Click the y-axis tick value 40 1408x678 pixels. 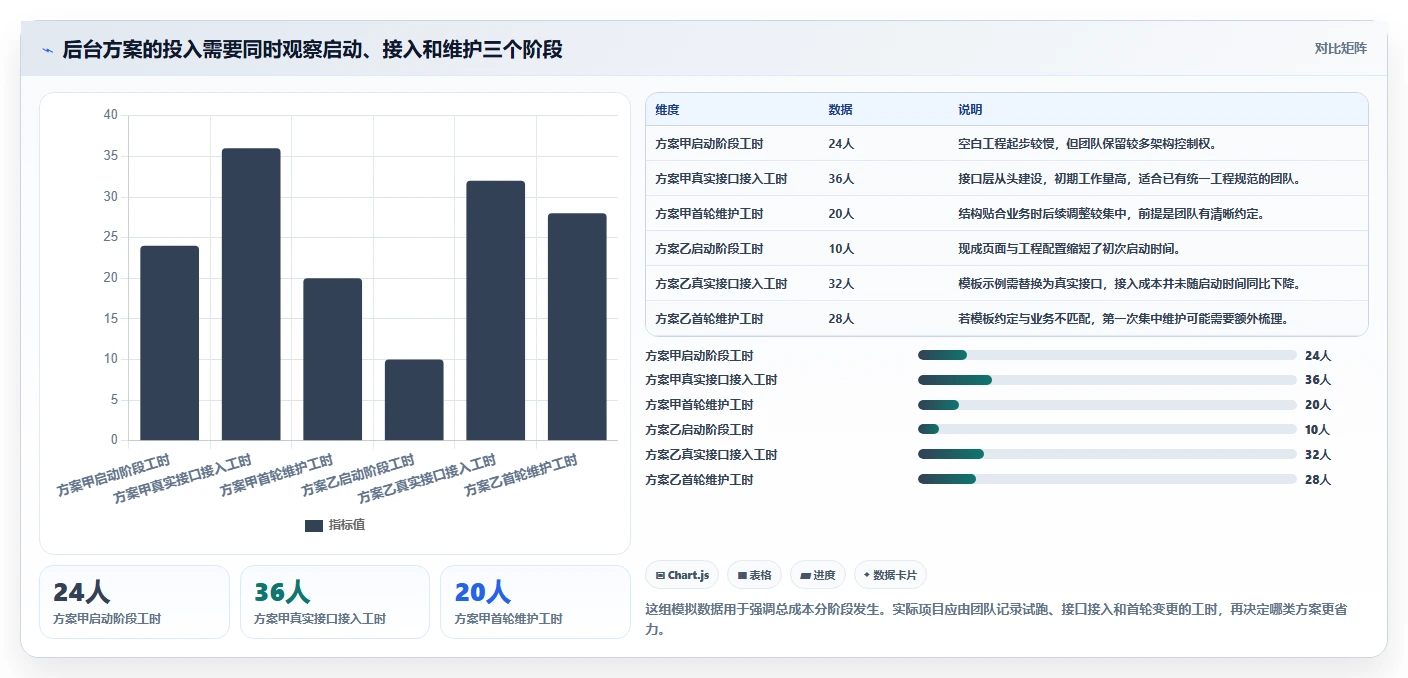click(111, 115)
